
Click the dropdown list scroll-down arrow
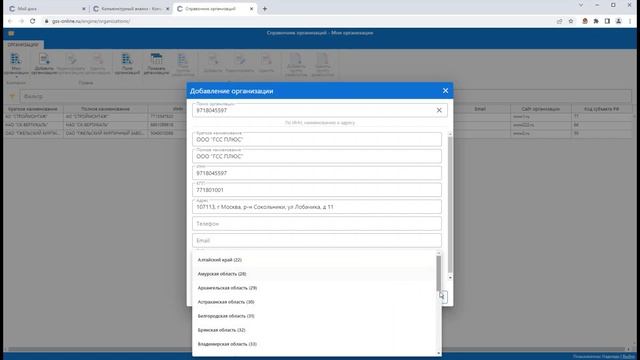439,353
